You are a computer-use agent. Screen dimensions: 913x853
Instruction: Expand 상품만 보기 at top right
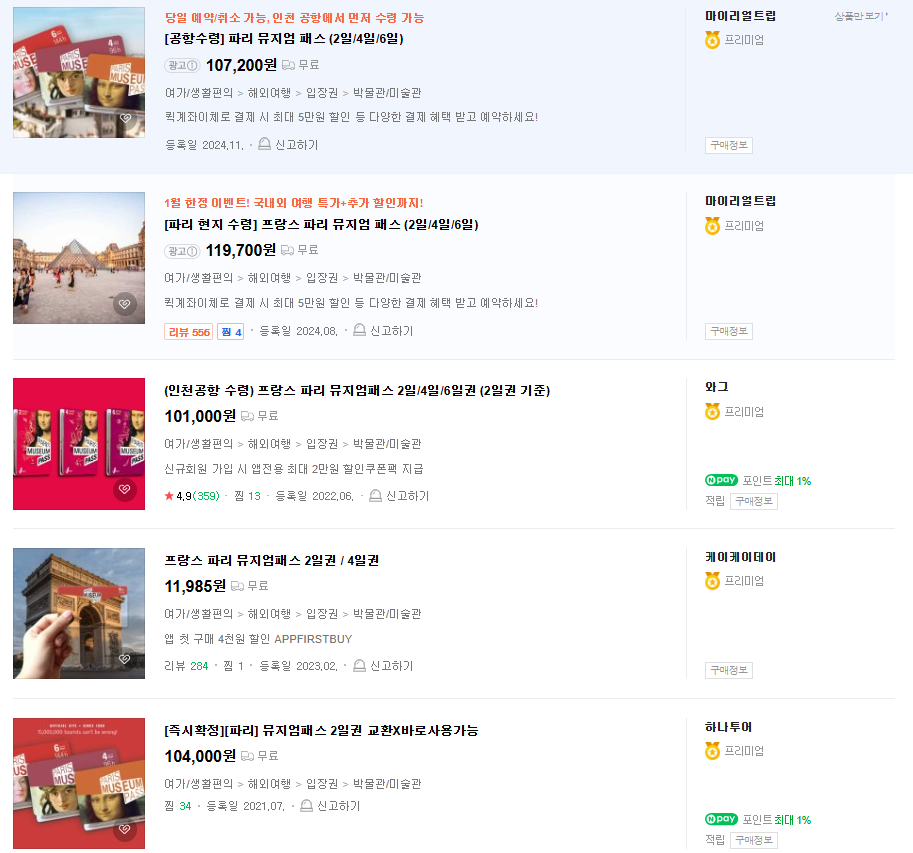pyautogui.click(x=862, y=16)
